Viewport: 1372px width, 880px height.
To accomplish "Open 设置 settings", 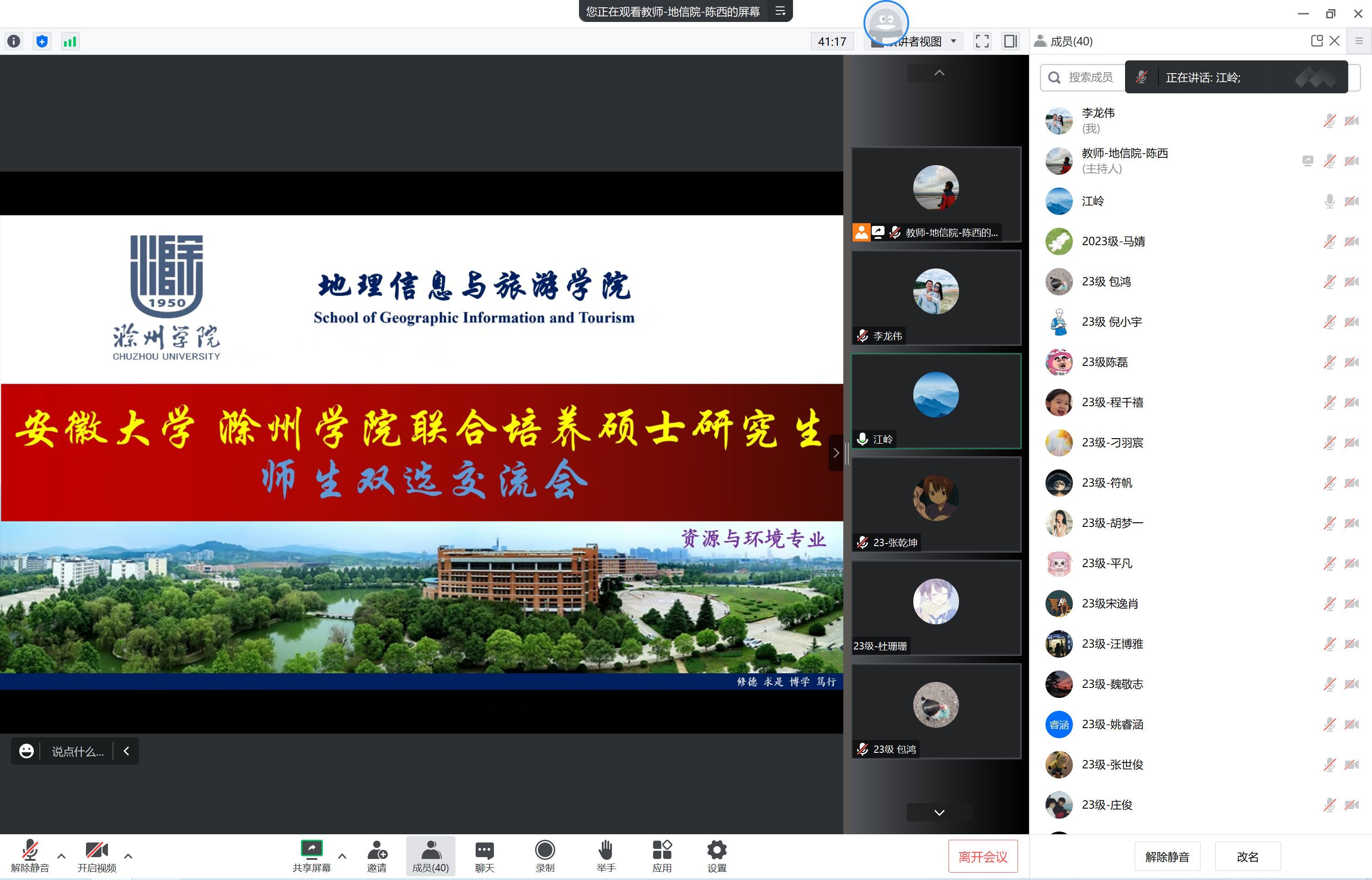I will (717, 856).
